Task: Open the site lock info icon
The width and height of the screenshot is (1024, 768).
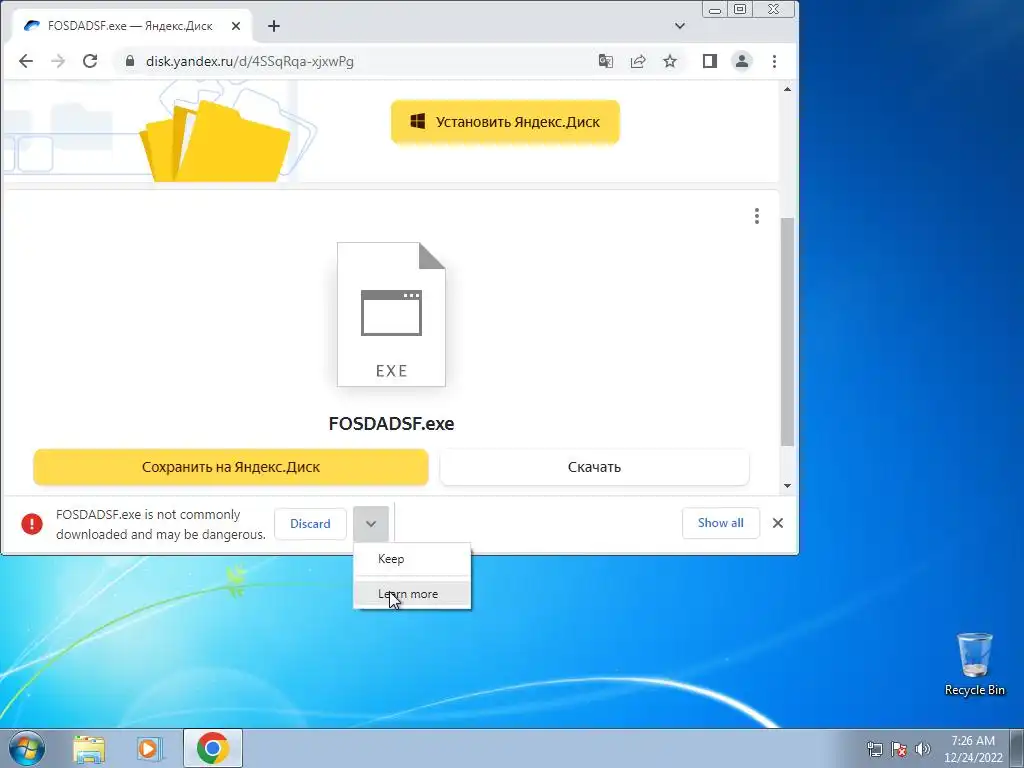Action: click(x=130, y=61)
